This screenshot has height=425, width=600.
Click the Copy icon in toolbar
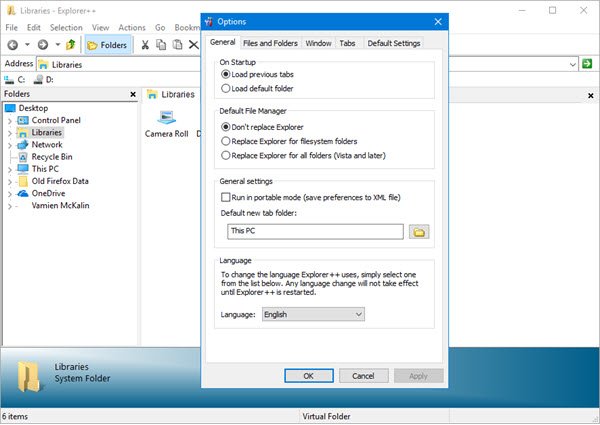tap(161, 45)
